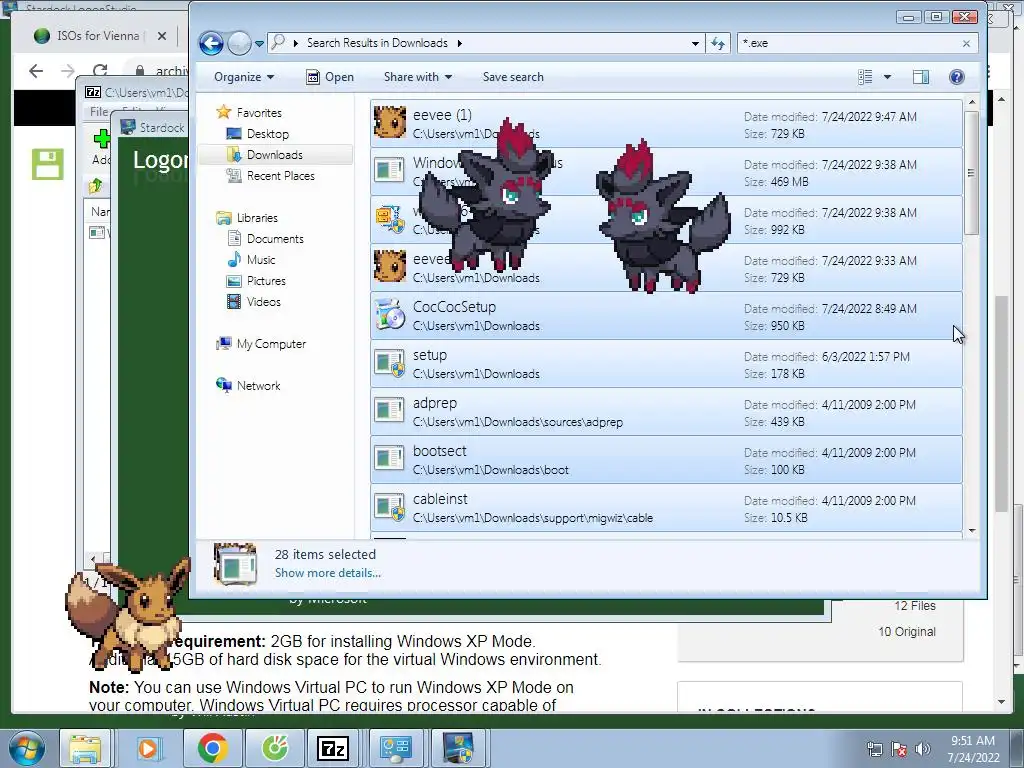1024x768 pixels.
Task: Click the results list scroll up arrow
Action: (972, 102)
